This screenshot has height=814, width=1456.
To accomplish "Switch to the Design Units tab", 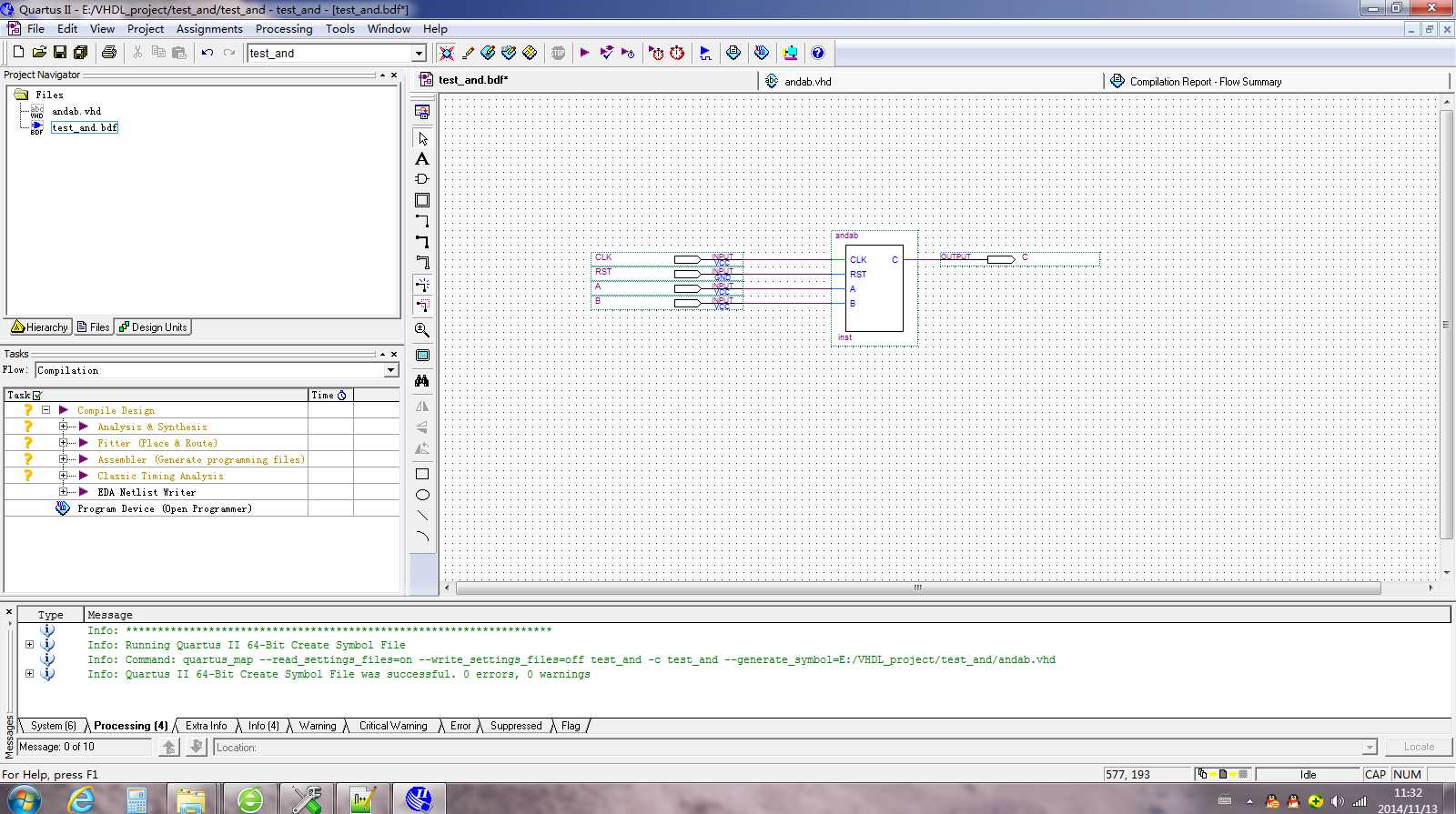I will pyautogui.click(x=154, y=327).
